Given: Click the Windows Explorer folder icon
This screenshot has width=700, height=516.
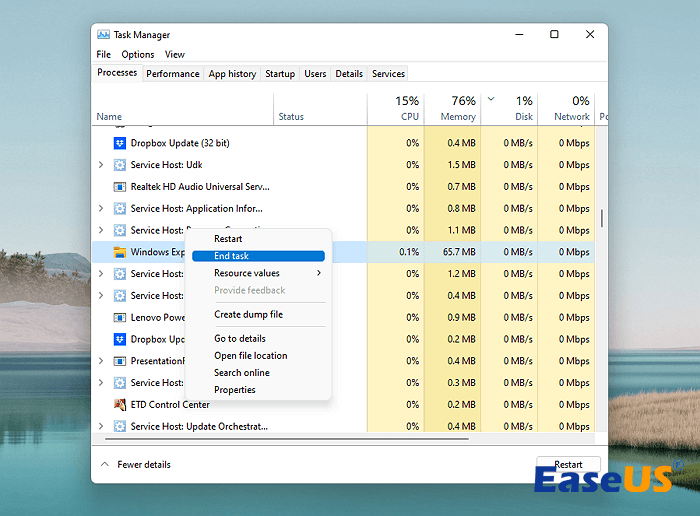Looking at the screenshot, I should tap(120, 252).
